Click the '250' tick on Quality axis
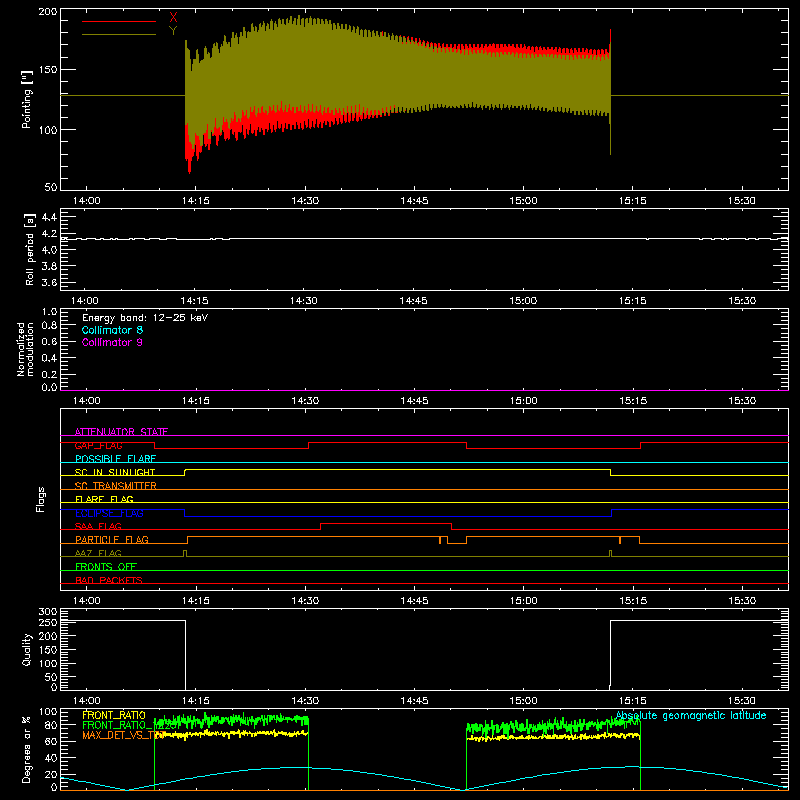Viewport: 800px width, 800px height. (x=48, y=622)
